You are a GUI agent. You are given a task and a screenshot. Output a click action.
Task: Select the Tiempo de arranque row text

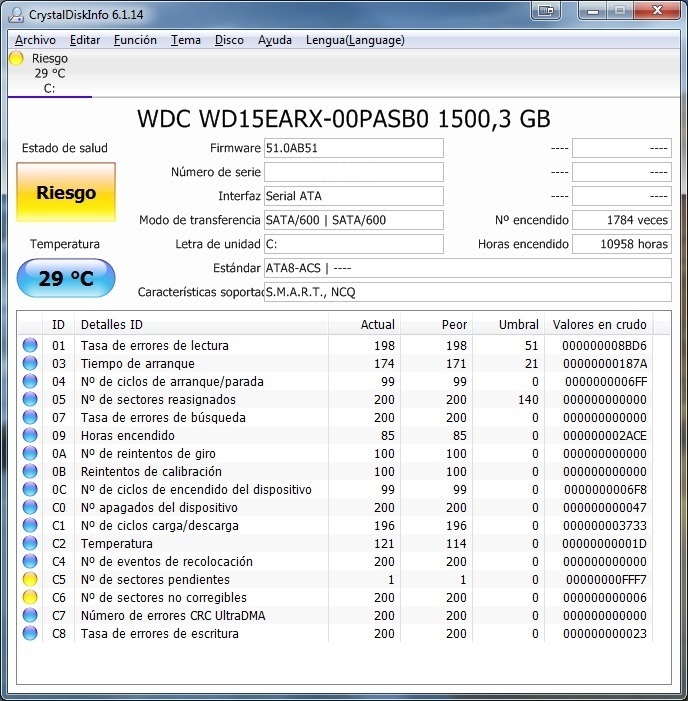[138, 363]
